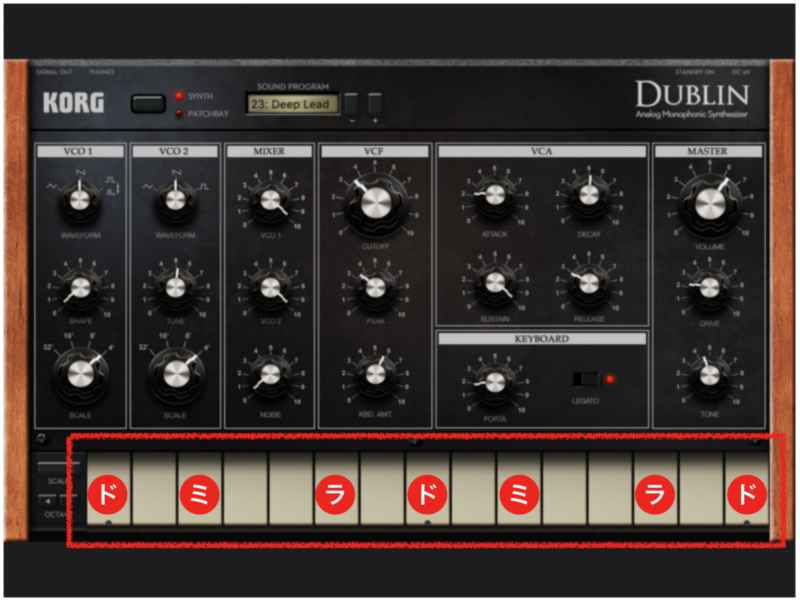Click the Keyboard PORTA knob
This screenshot has width=800, height=603.
[495, 383]
